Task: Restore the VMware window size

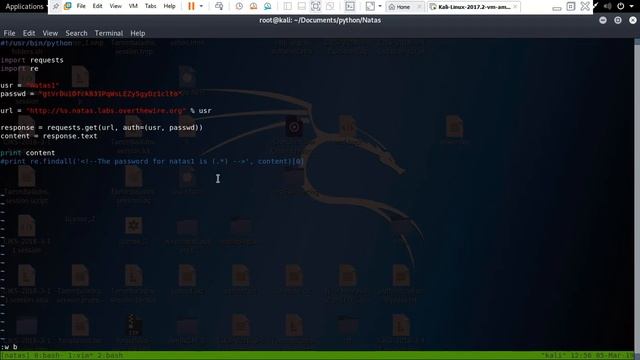Action: (x=571, y=7)
